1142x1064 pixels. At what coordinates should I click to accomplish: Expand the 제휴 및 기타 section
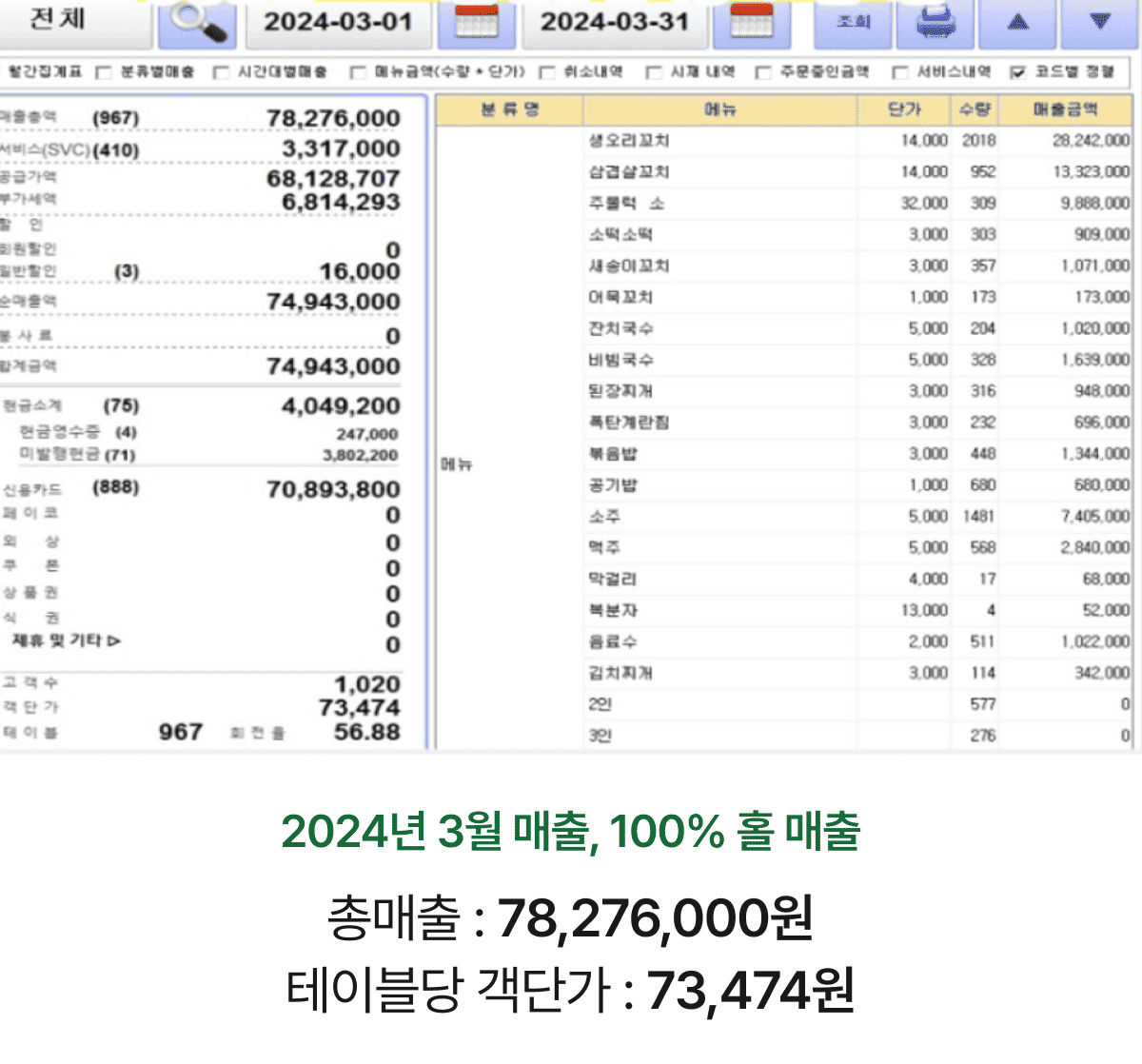point(67,640)
